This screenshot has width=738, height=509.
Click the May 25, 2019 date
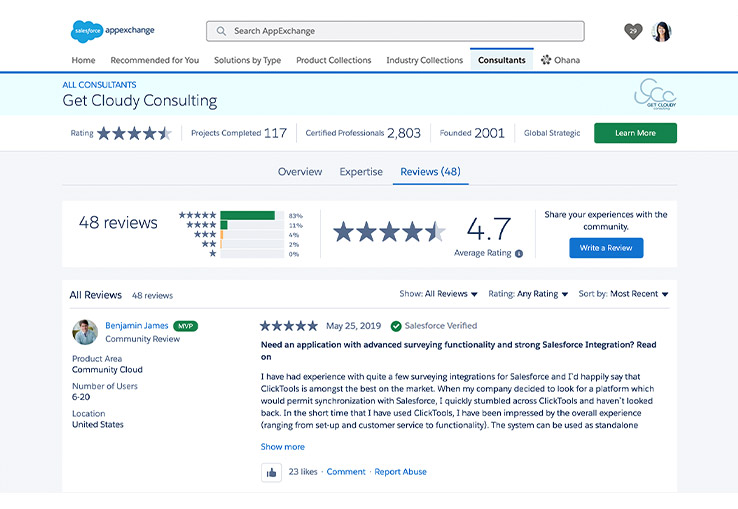[353, 326]
